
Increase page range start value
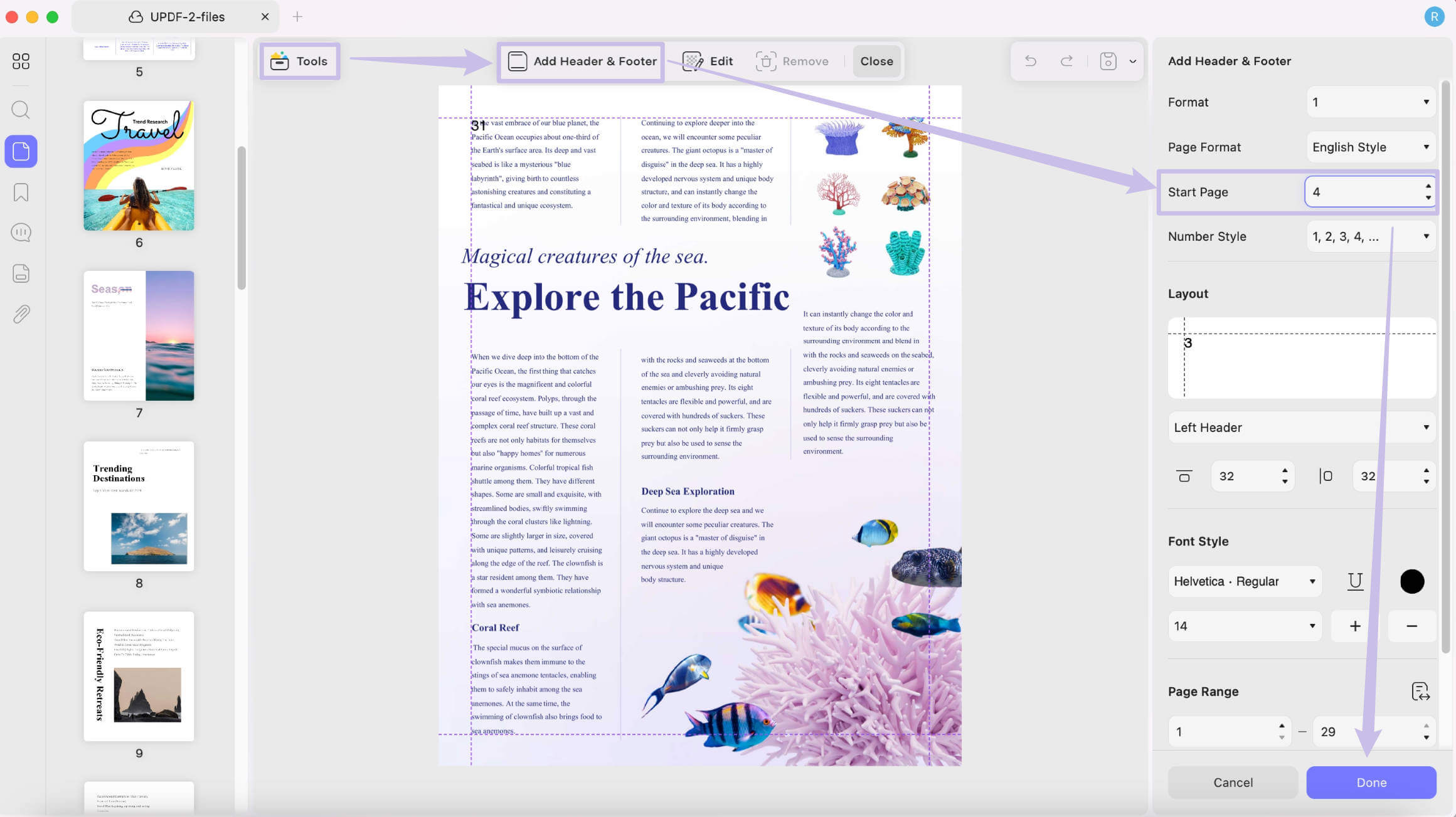pyautogui.click(x=1282, y=726)
